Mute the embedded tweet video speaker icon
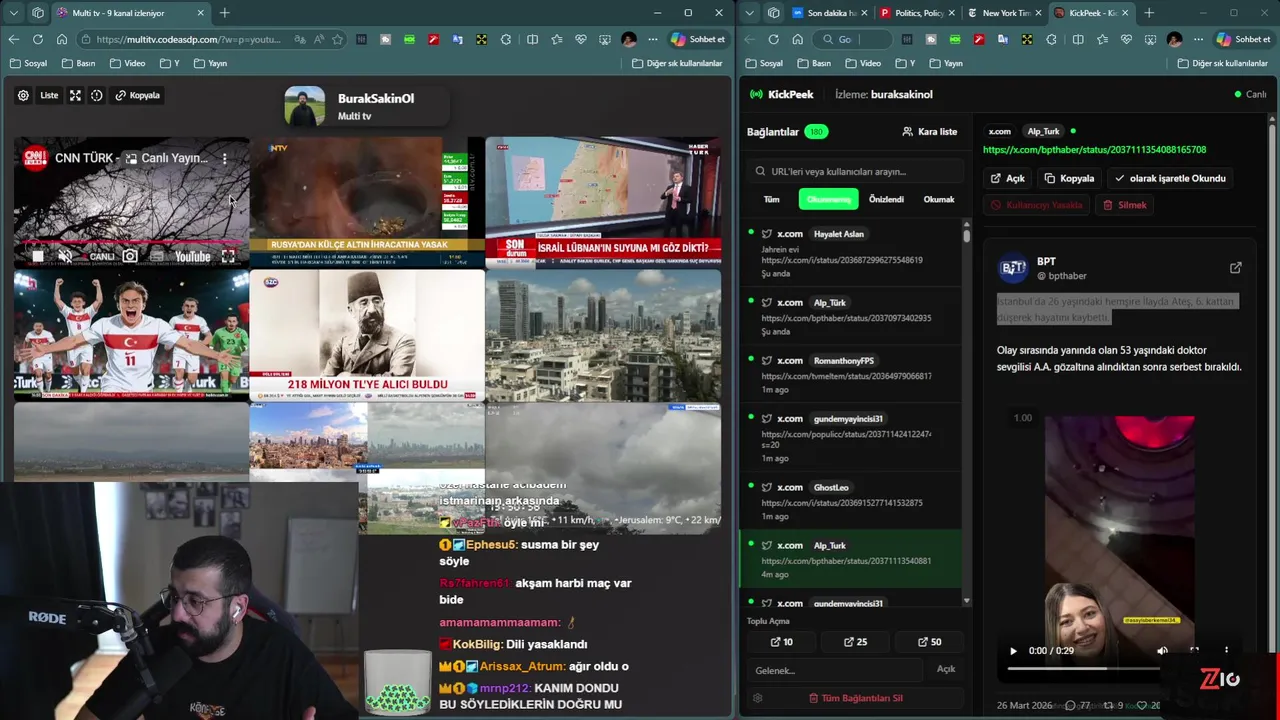 click(x=1162, y=651)
